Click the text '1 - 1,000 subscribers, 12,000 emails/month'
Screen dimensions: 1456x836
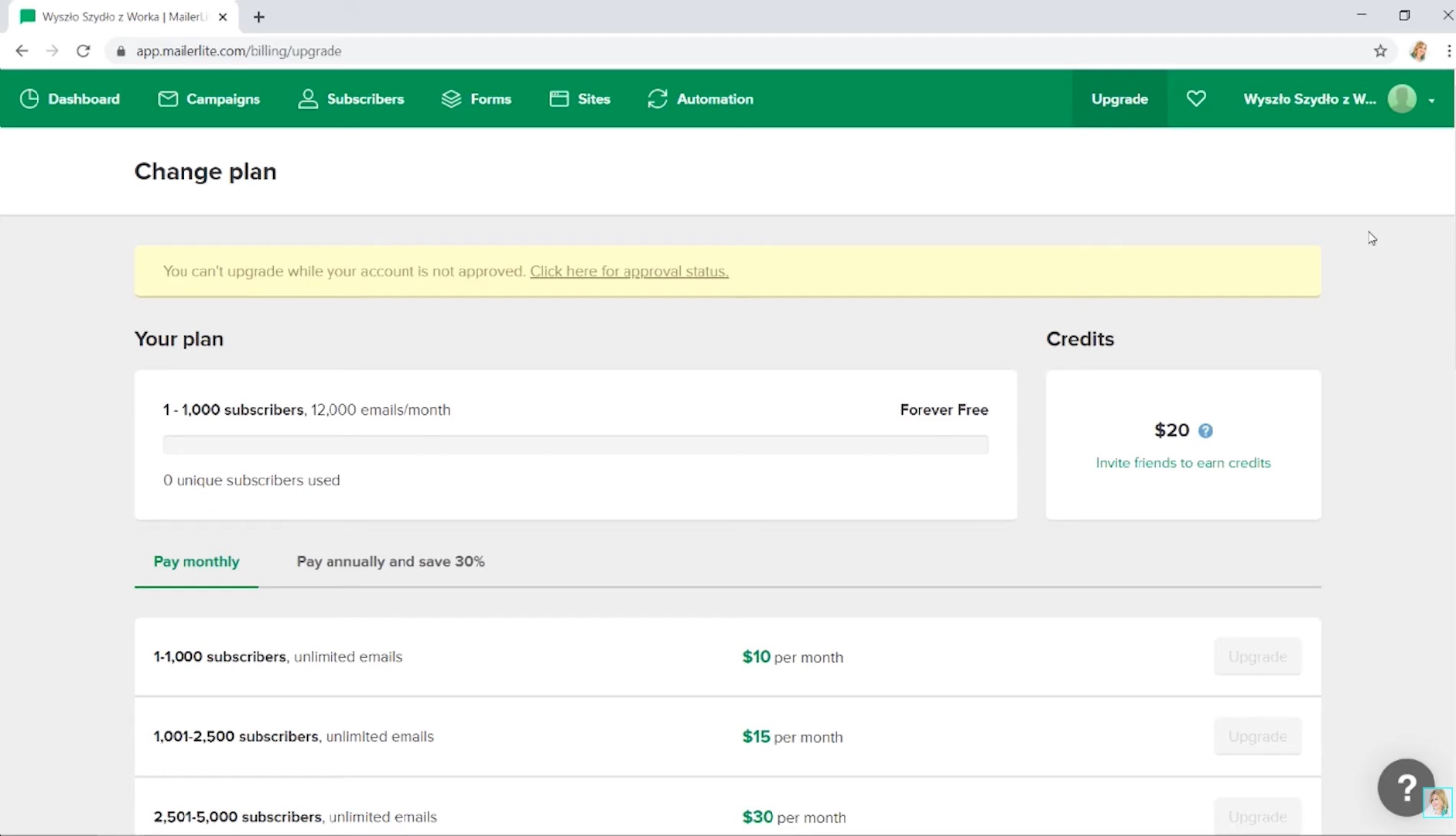(x=306, y=410)
